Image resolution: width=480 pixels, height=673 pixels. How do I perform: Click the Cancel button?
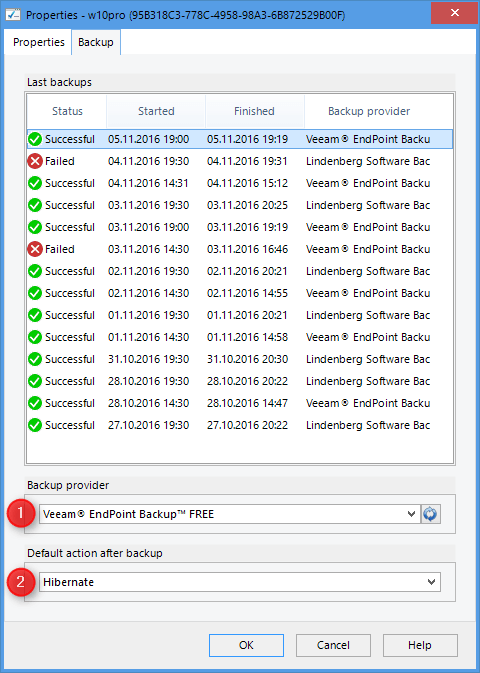coord(333,645)
